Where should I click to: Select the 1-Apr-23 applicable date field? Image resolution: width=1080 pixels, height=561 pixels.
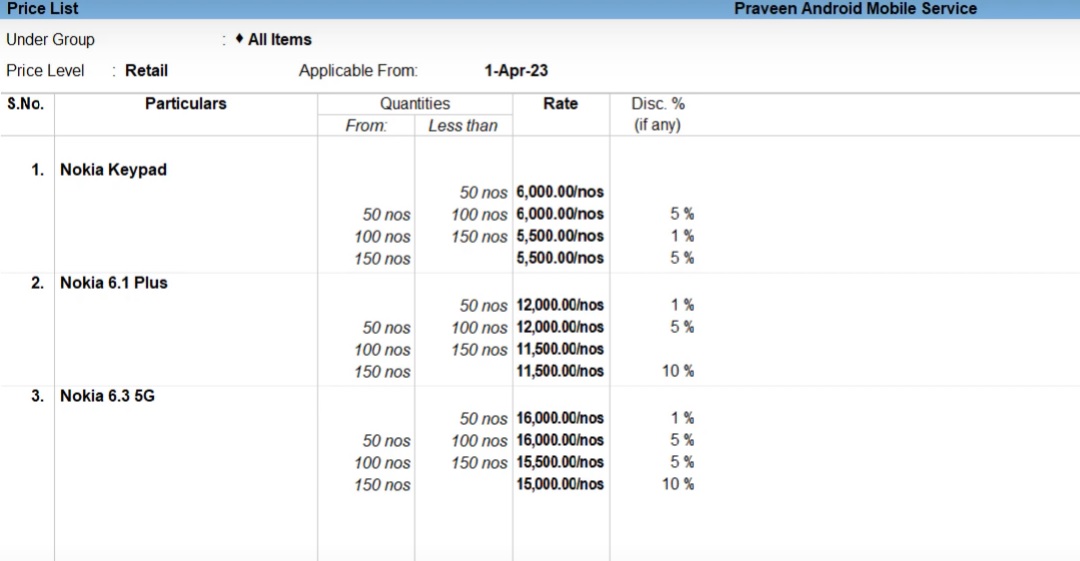516,70
